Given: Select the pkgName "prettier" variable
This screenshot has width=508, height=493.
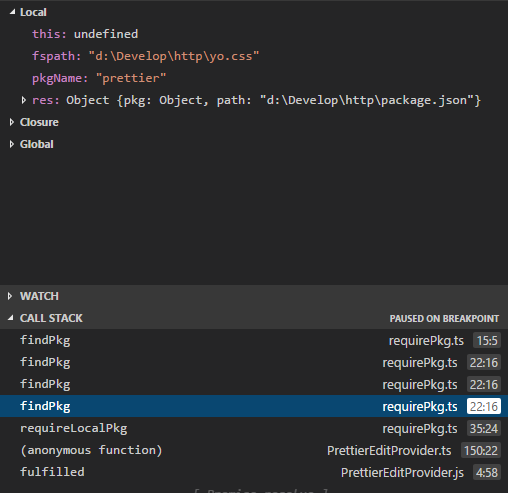Looking at the screenshot, I should [99, 78].
